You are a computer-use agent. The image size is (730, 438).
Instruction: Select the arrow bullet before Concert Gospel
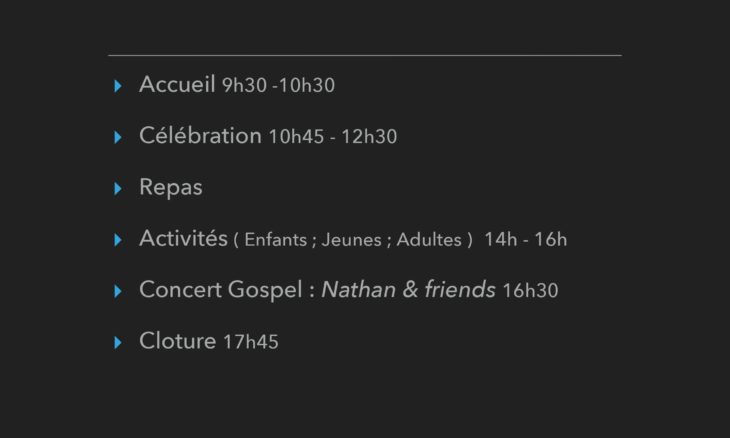tap(118, 291)
